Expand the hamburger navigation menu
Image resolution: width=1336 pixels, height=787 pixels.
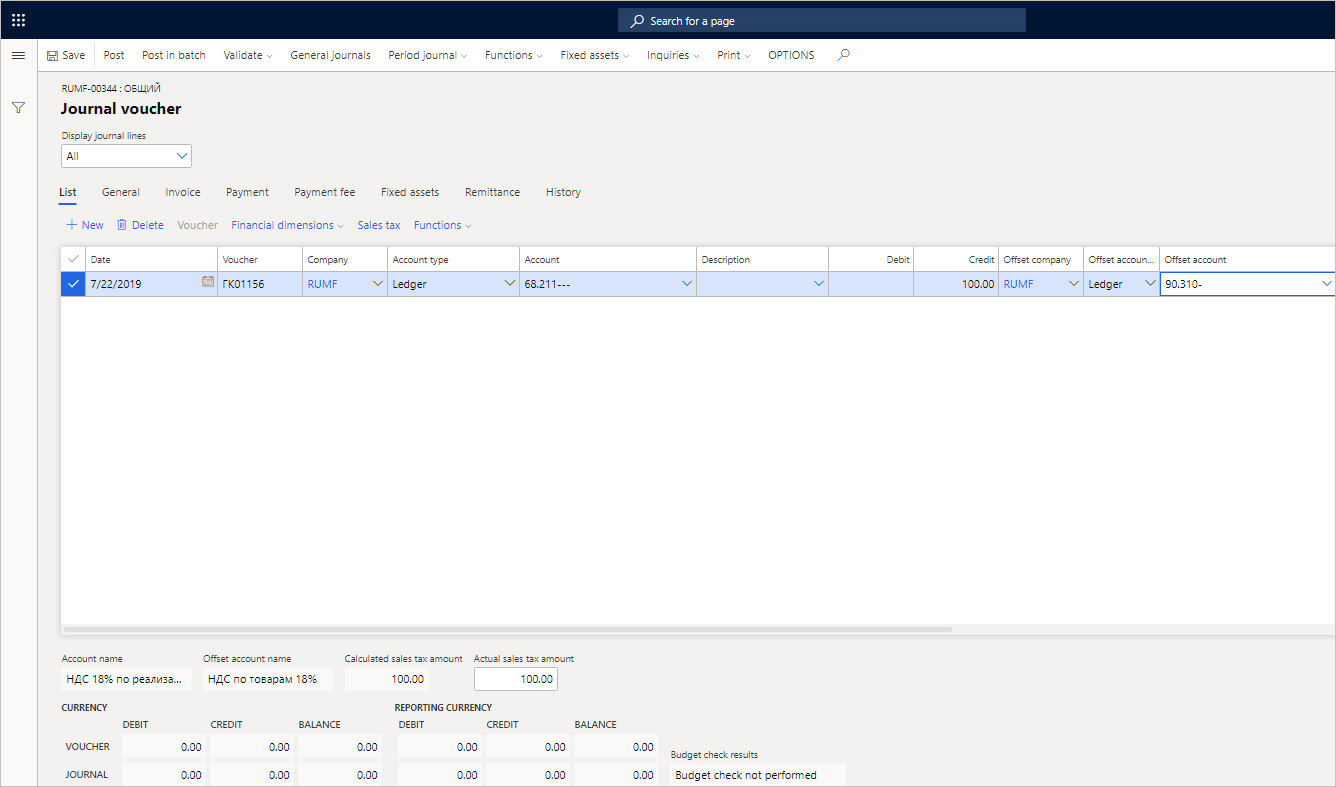(18, 55)
